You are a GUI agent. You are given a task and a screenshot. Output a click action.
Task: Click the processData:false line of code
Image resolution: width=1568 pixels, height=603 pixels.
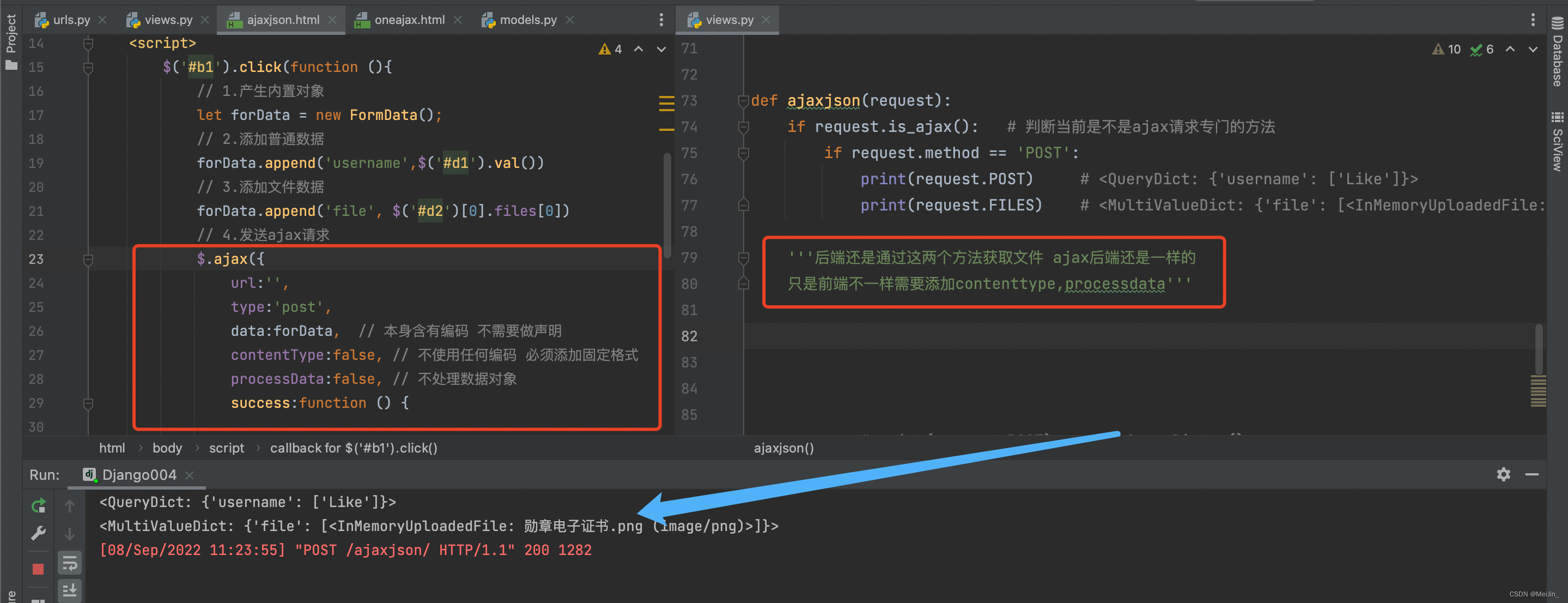click(373, 379)
